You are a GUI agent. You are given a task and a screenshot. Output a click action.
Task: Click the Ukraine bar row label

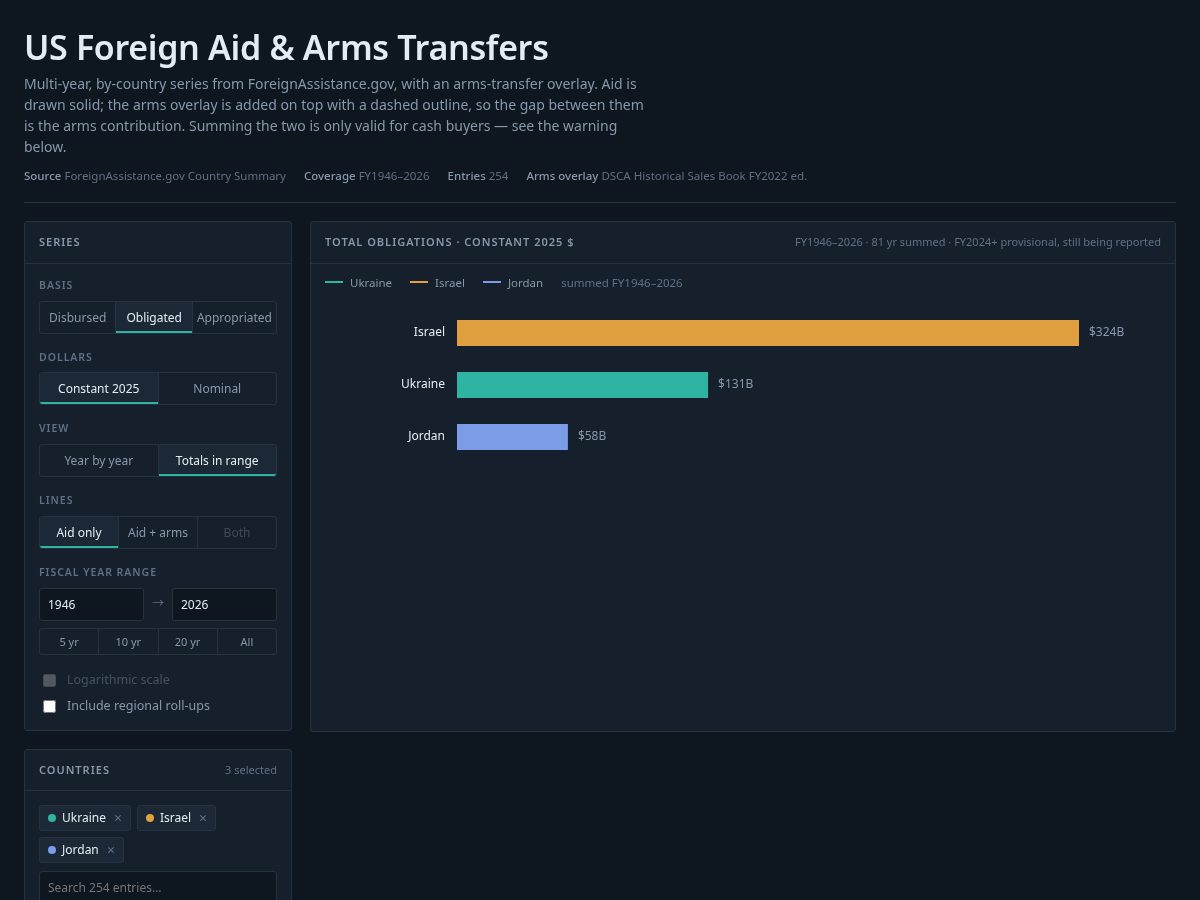pyautogui.click(x=423, y=384)
